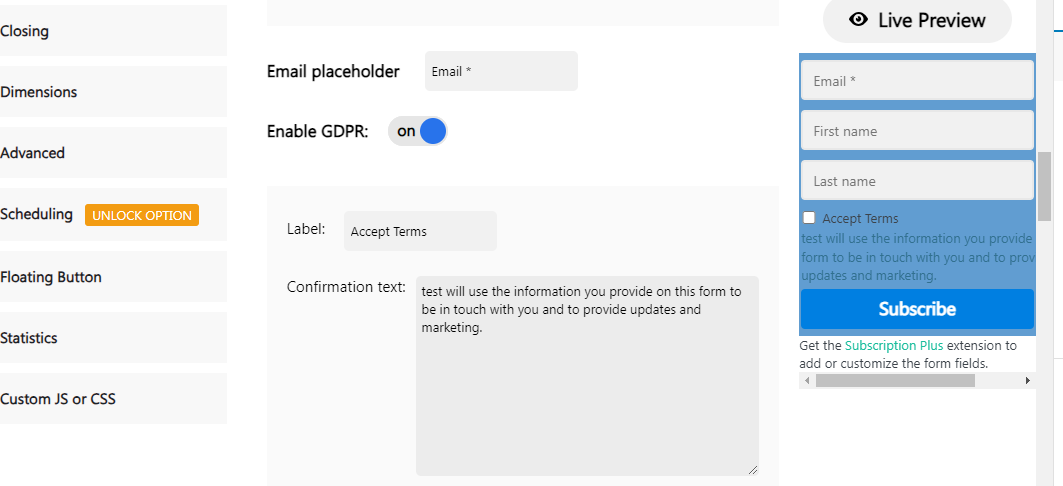Click the Label field with Accept Terms
Image resolution: width=1063 pixels, height=486 pixels.
[420, 231]
